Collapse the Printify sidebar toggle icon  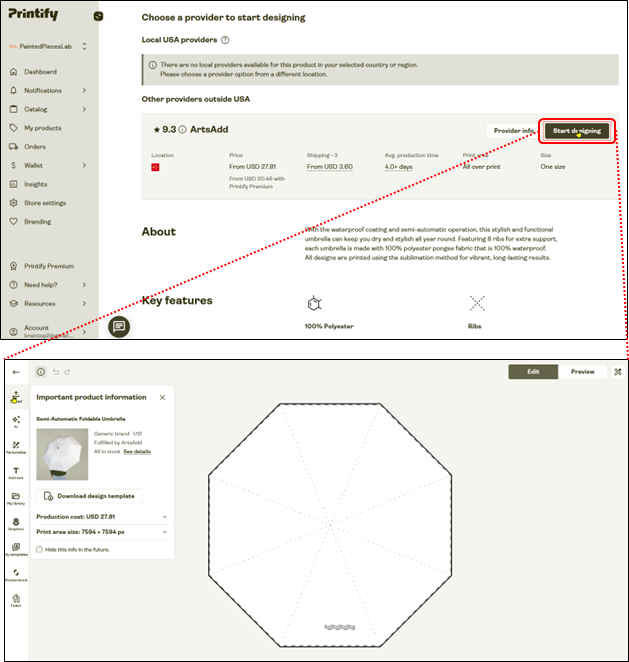(98, 16)
